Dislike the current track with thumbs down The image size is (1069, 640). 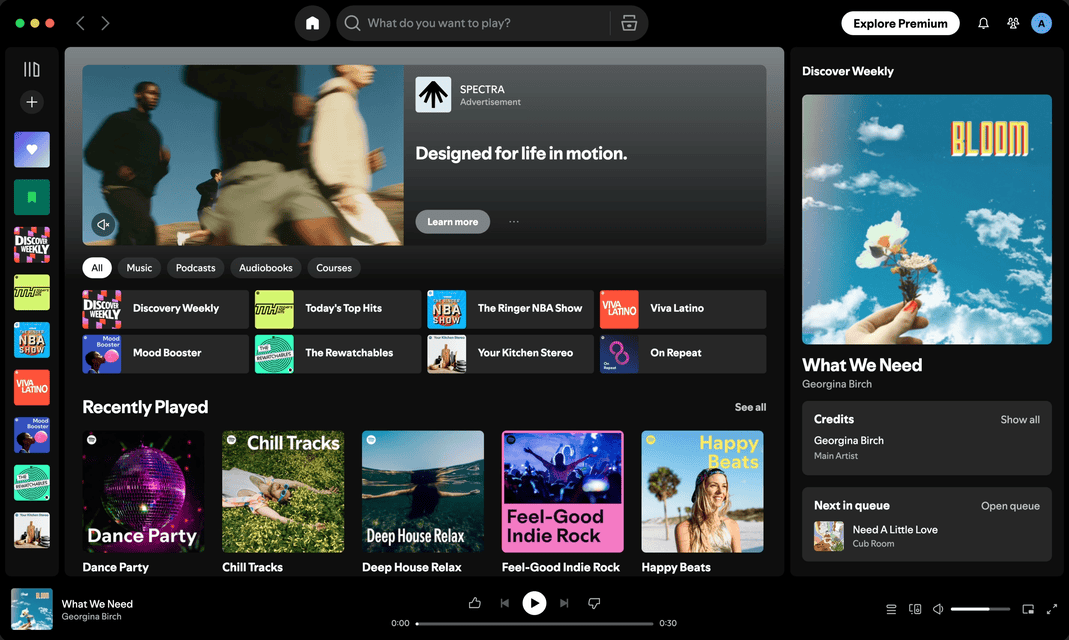click(594, 603)
